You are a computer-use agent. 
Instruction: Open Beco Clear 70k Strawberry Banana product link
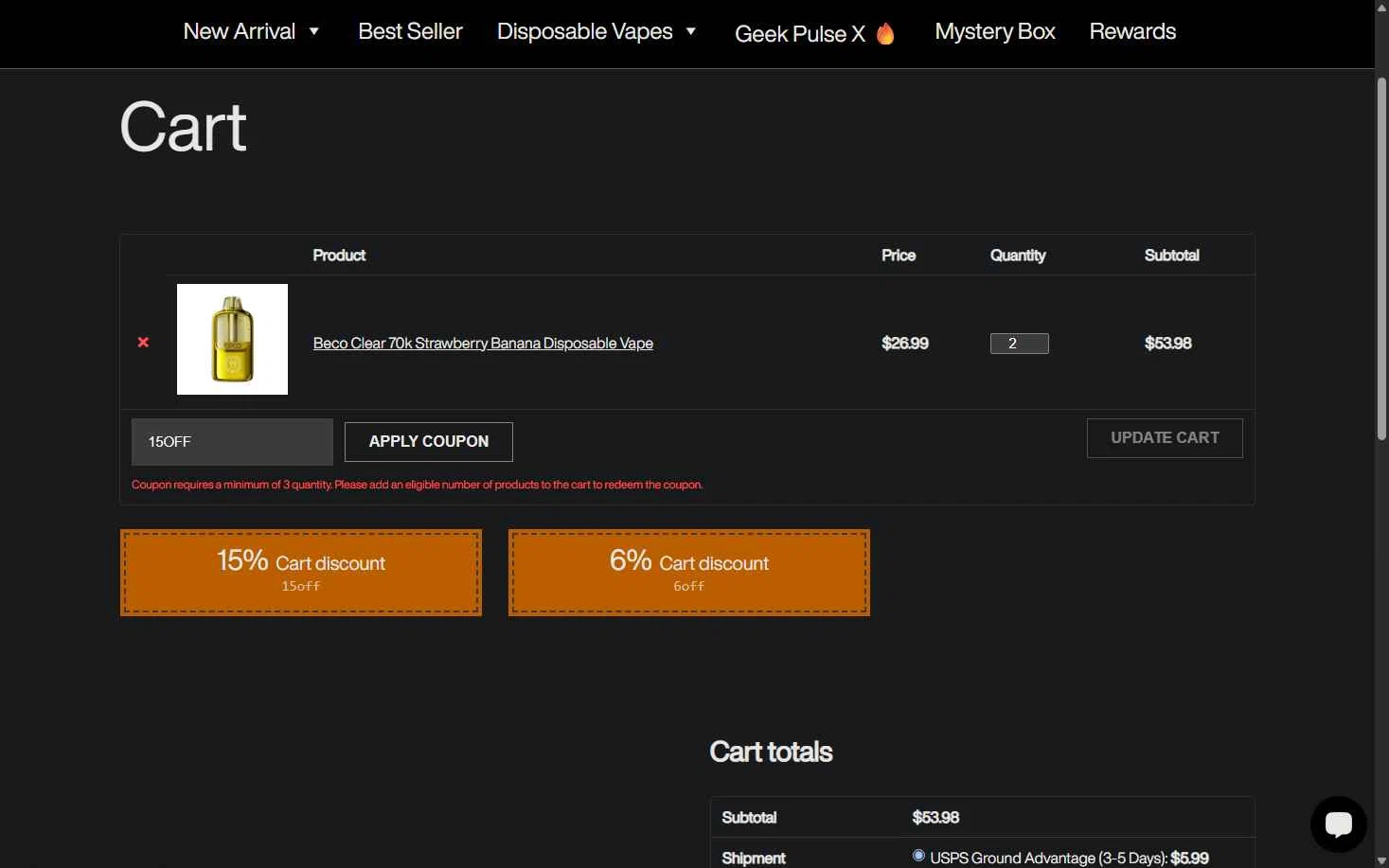coord(483,344)
